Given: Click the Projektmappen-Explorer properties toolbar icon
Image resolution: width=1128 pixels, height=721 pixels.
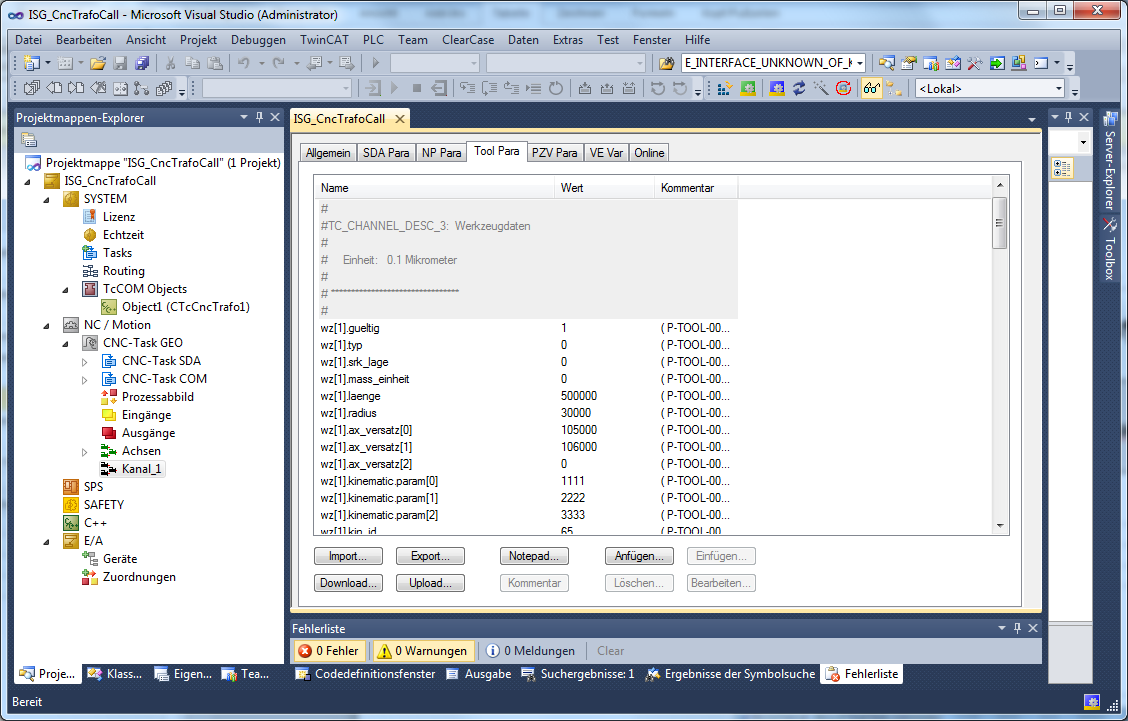Looking at the screenshot, I should point(29,140).
